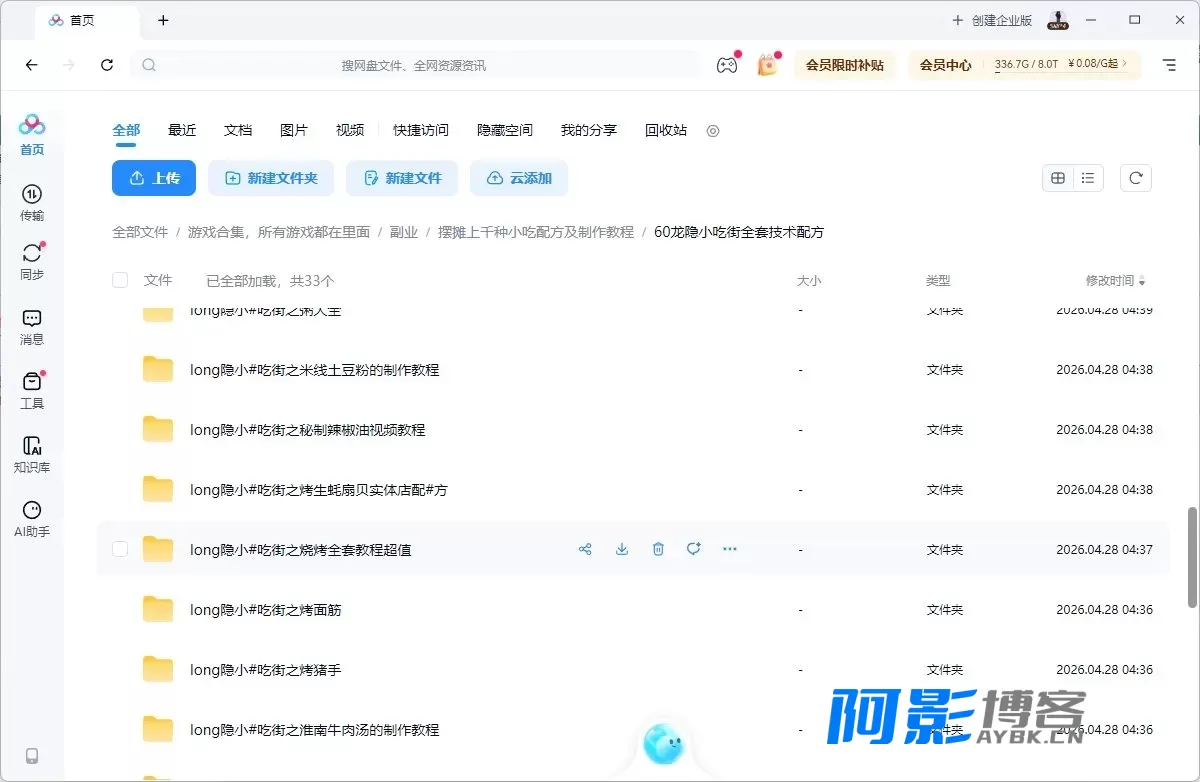Click the search box for 搜网盘文件

pos(415,65)
